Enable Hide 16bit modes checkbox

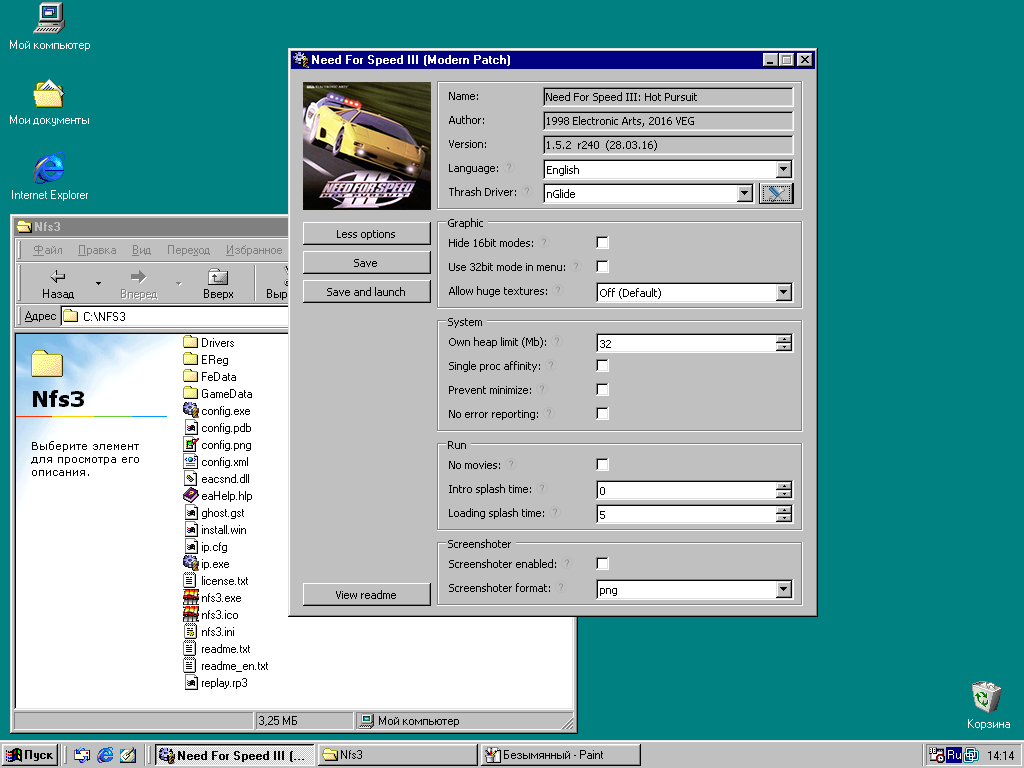(x=602, y=243)
